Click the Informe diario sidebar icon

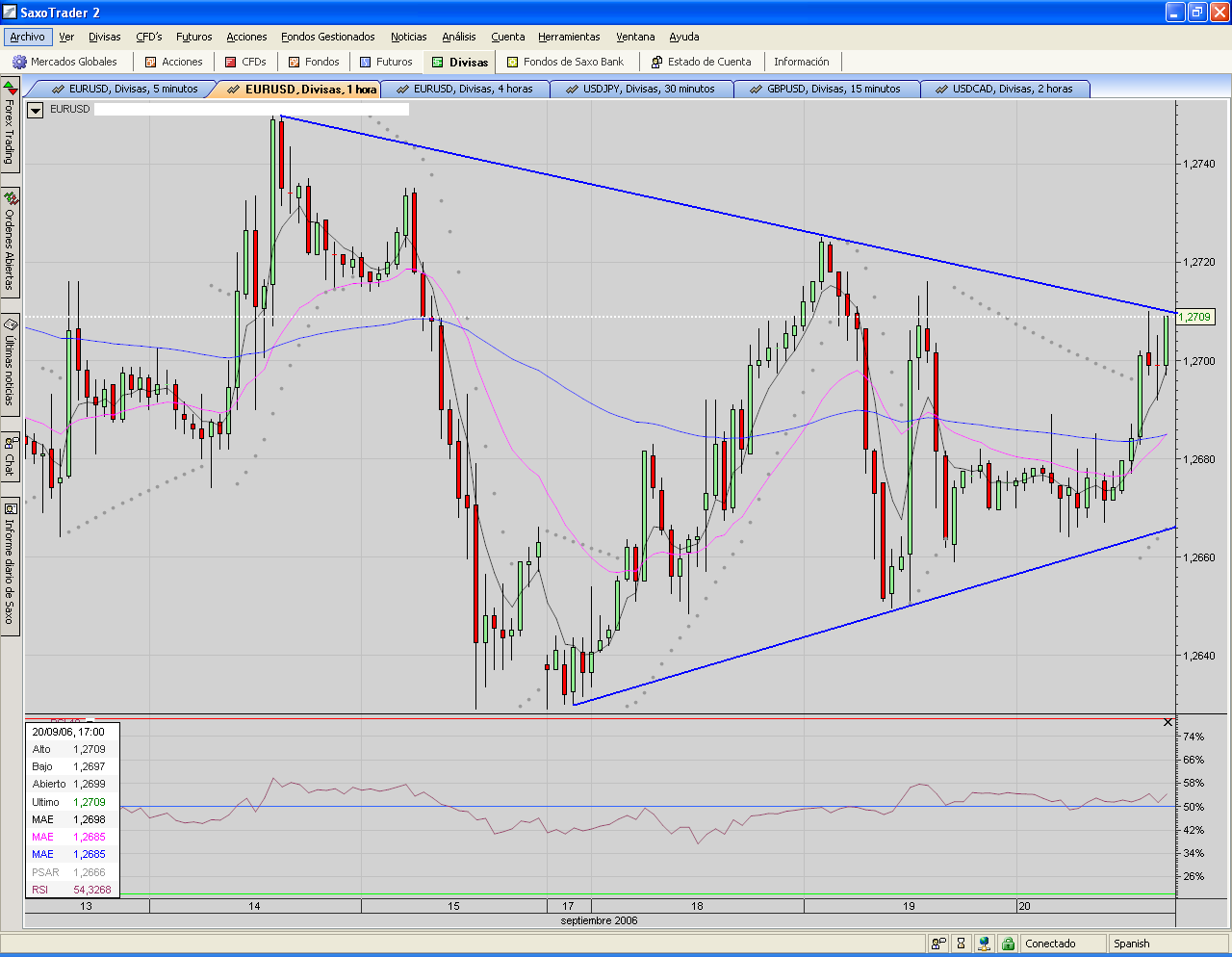coord(10,509)
